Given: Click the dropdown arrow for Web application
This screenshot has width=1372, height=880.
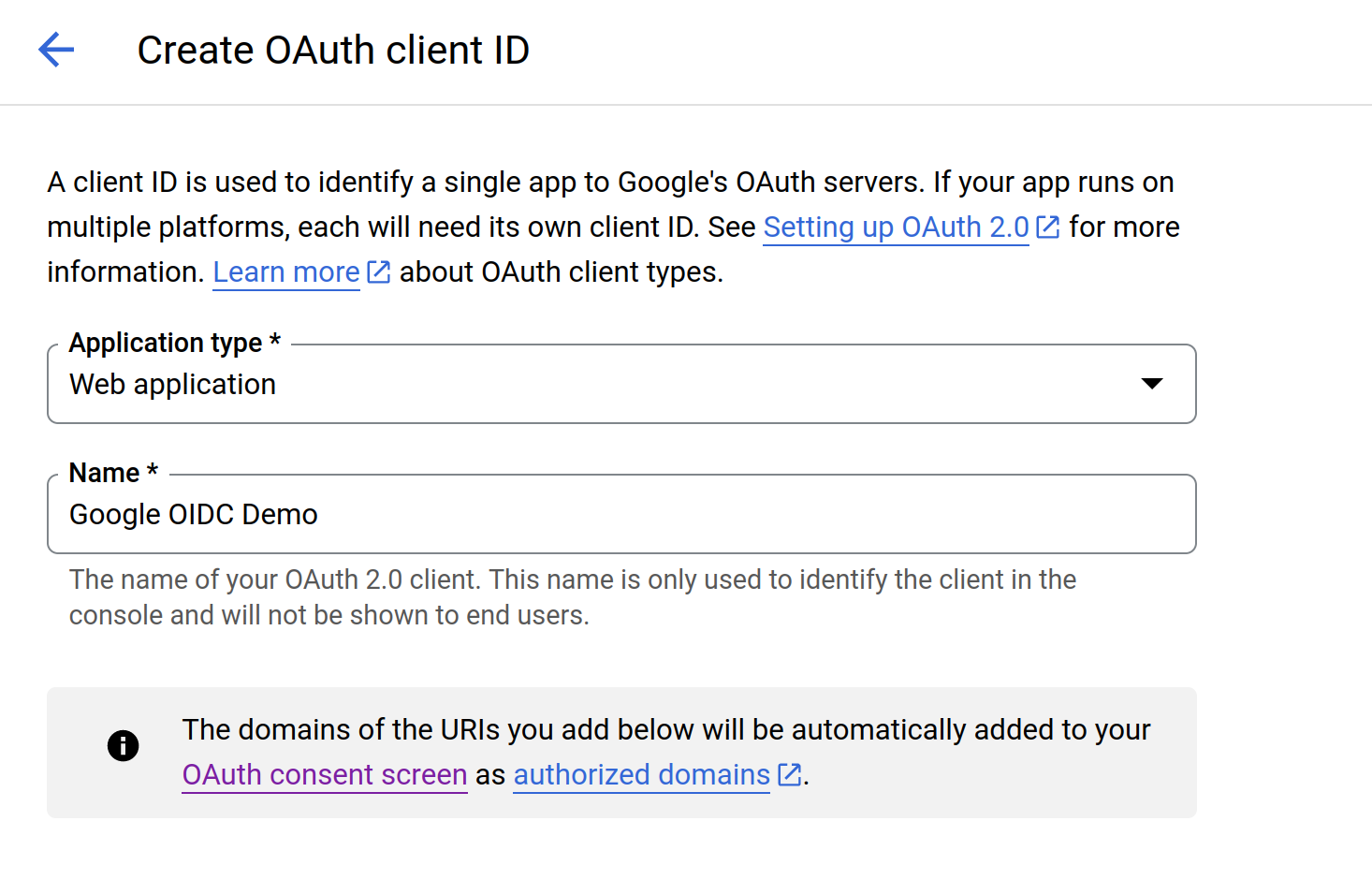Looking at the screenshot, I should (x=1152, y=384).
